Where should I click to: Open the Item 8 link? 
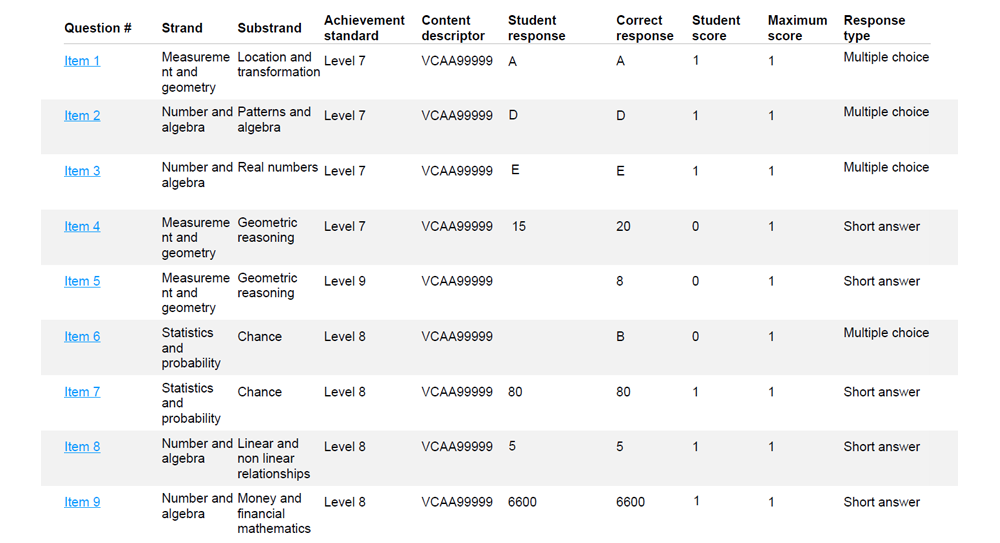pos(82,447)
